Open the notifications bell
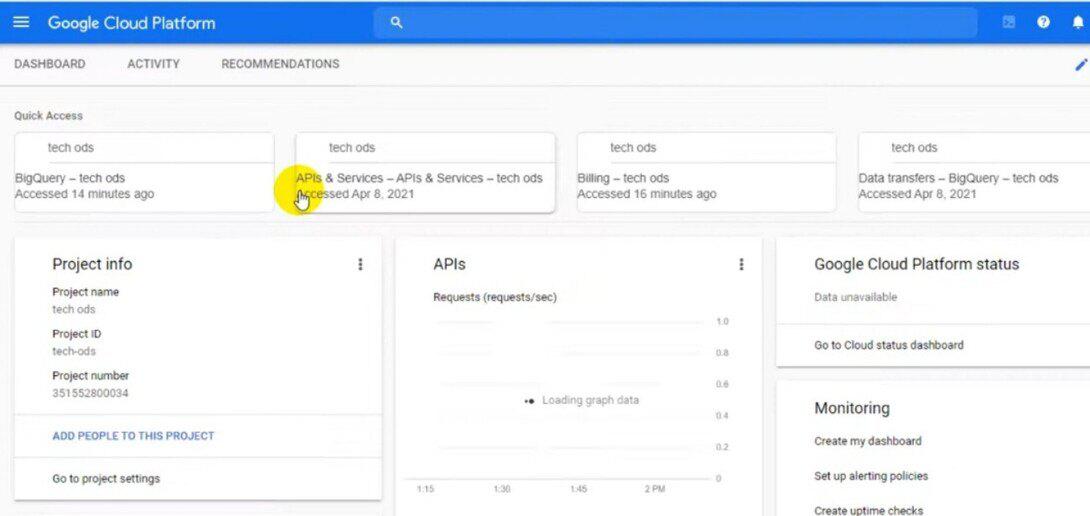 [1078, 23]
